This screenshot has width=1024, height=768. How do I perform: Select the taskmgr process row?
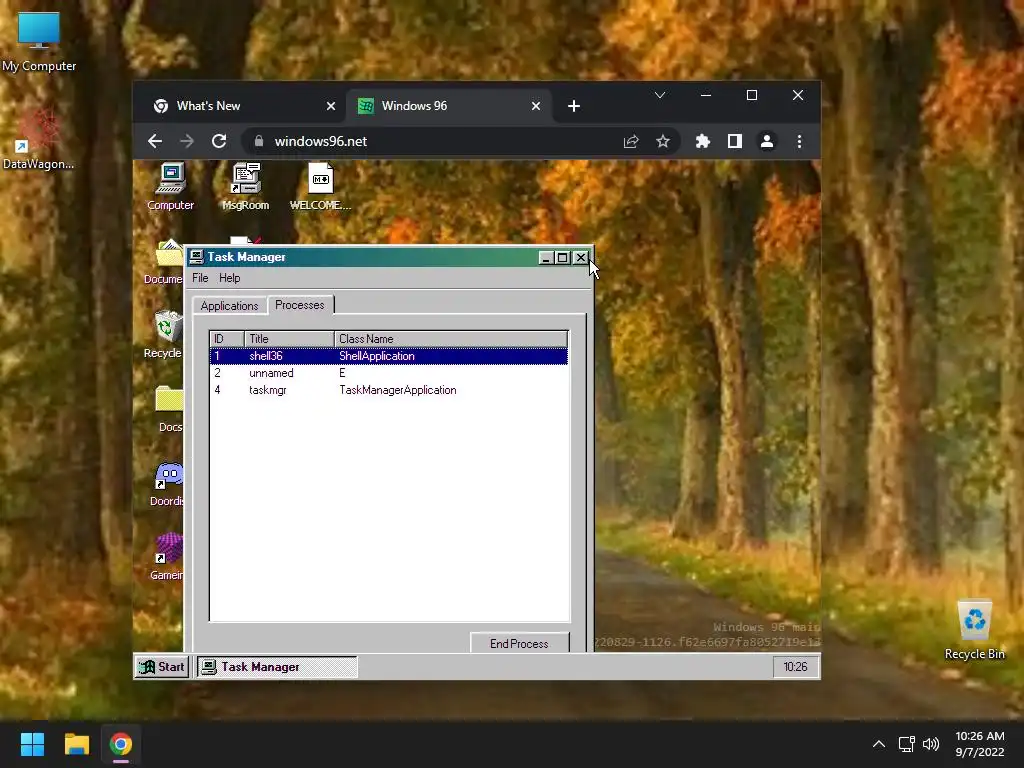[389, 390]
